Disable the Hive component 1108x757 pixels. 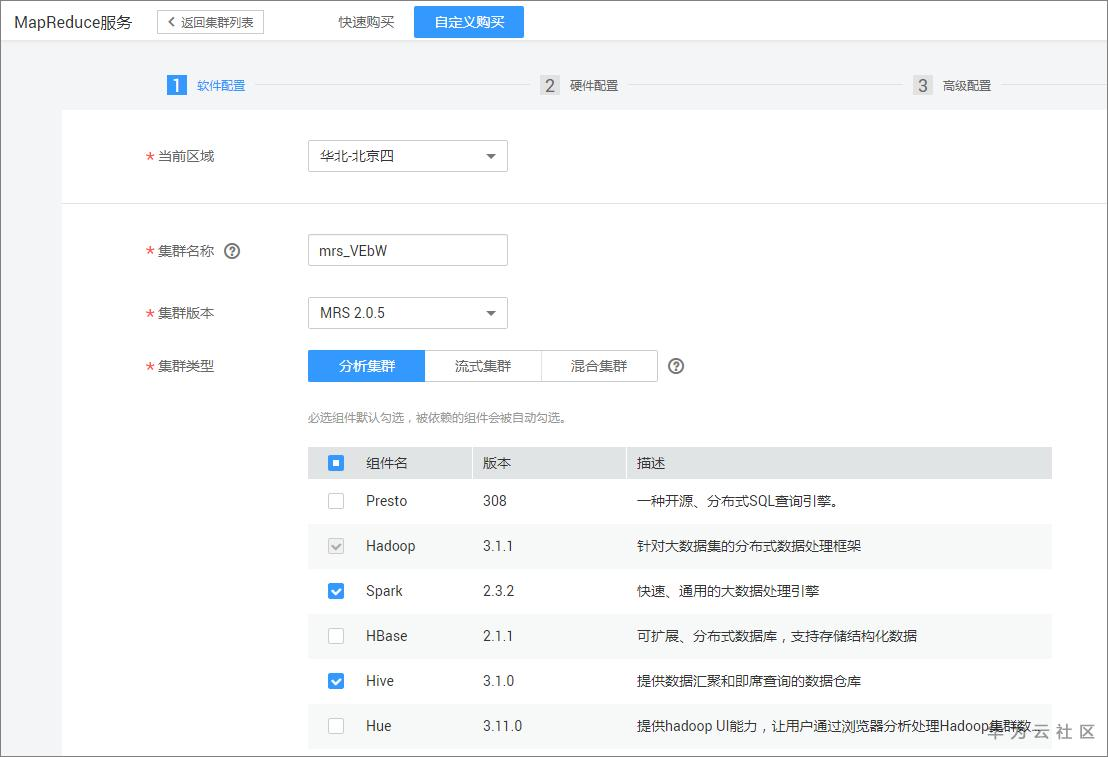336,681
